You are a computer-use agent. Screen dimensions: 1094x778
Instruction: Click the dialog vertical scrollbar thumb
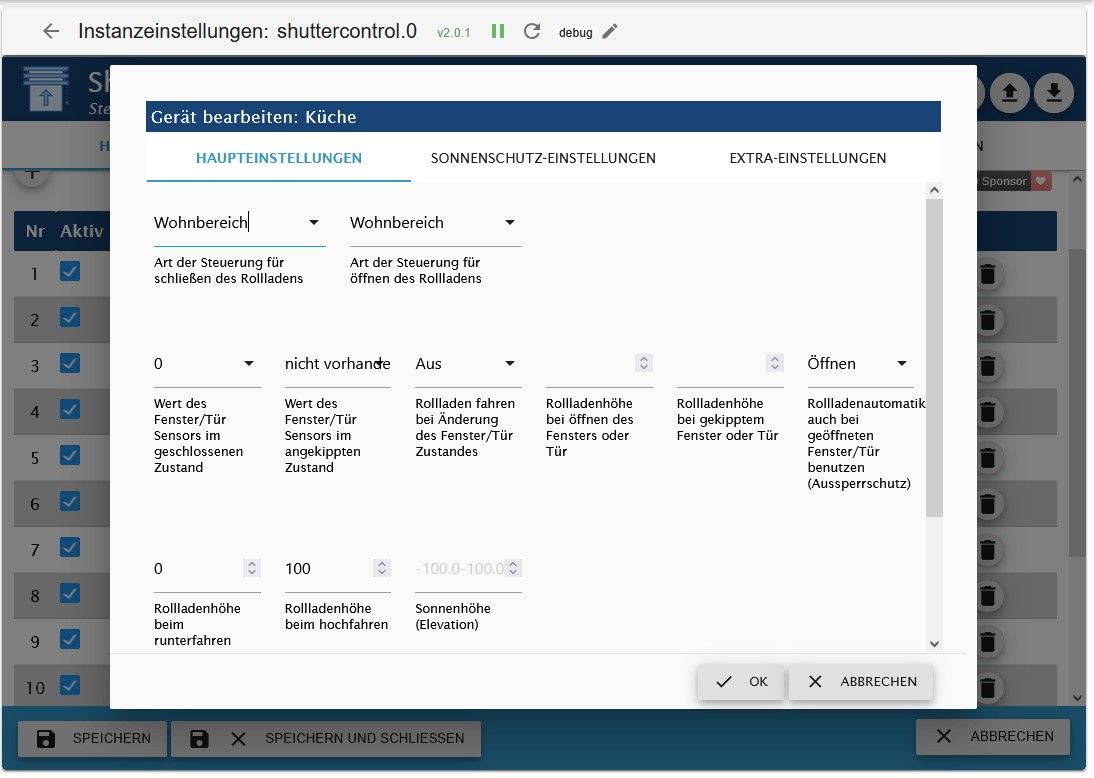click(934, 358)
